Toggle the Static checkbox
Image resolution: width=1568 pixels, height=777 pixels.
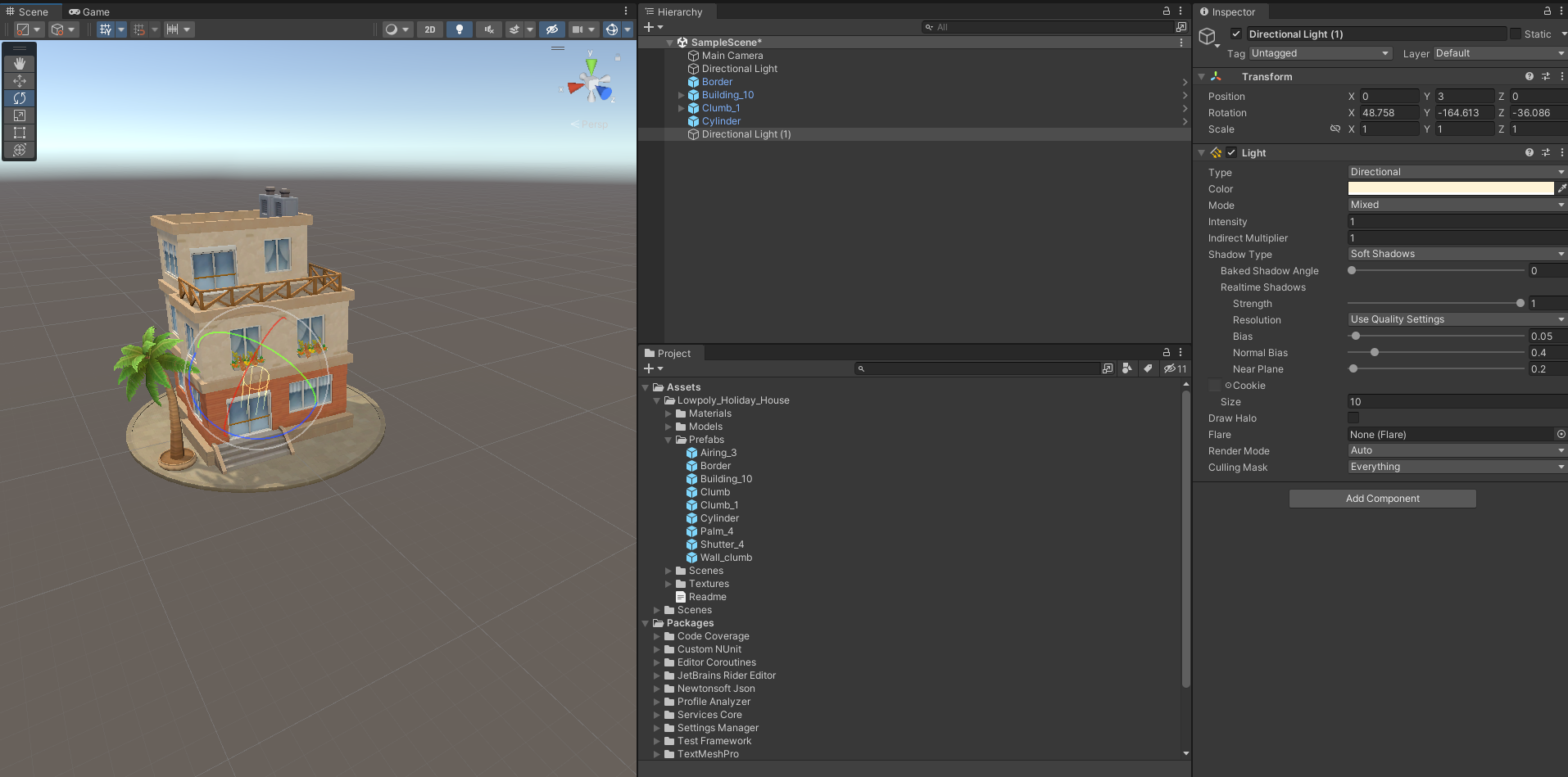tap(1516, 34)
